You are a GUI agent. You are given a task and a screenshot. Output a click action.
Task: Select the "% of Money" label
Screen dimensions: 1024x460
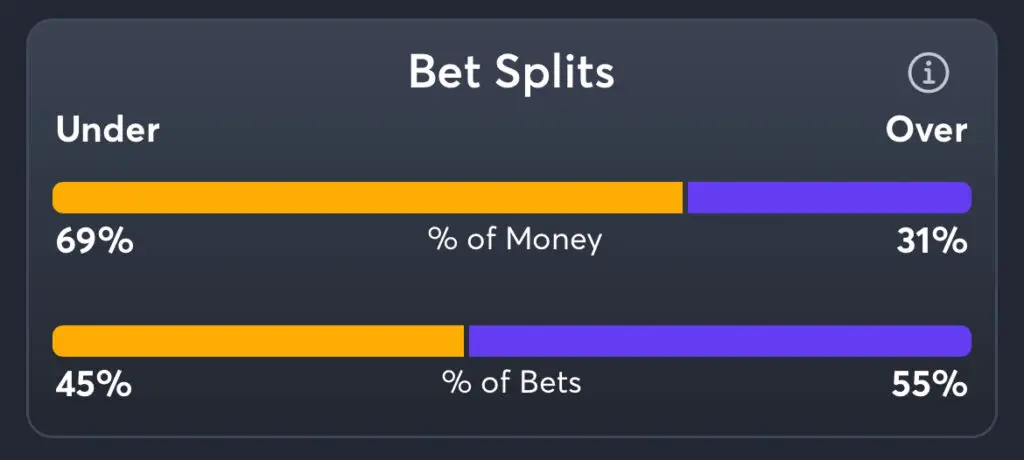pos(515,240)
